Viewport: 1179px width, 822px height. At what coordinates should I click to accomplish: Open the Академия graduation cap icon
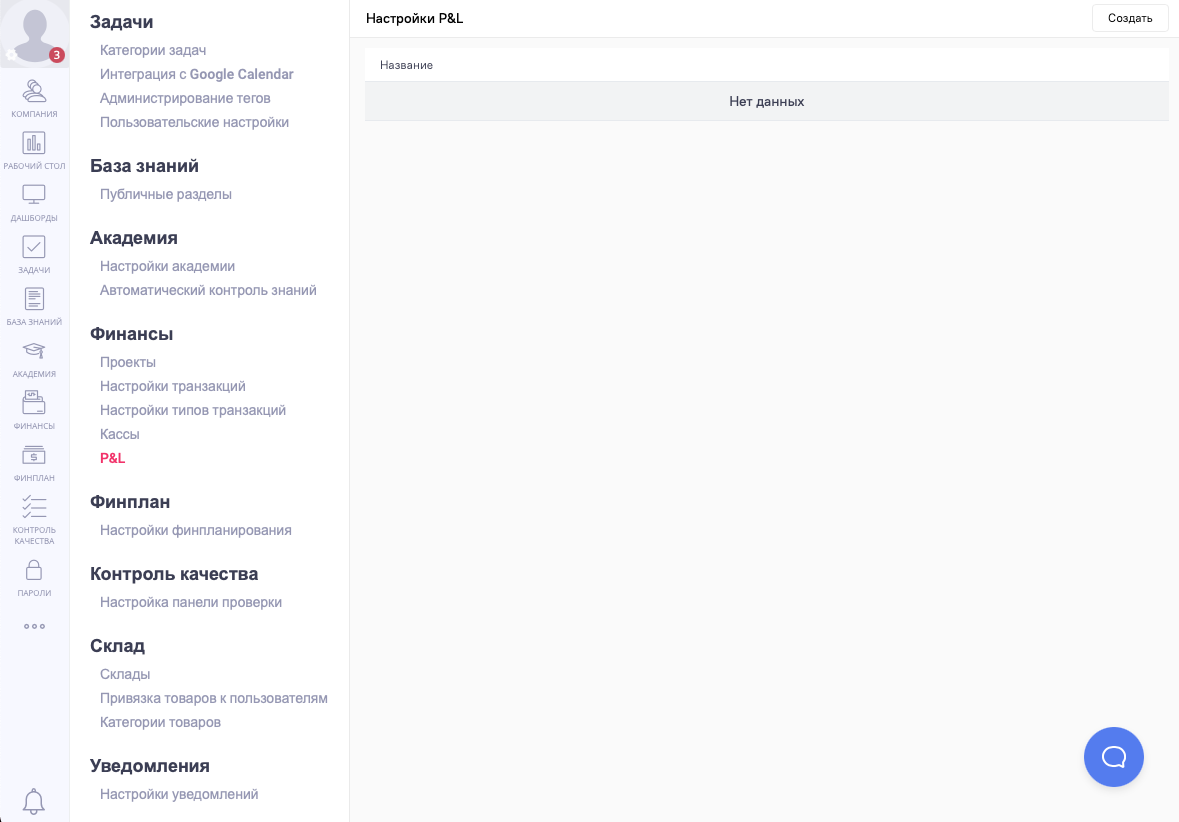click(x=34, y=351)
